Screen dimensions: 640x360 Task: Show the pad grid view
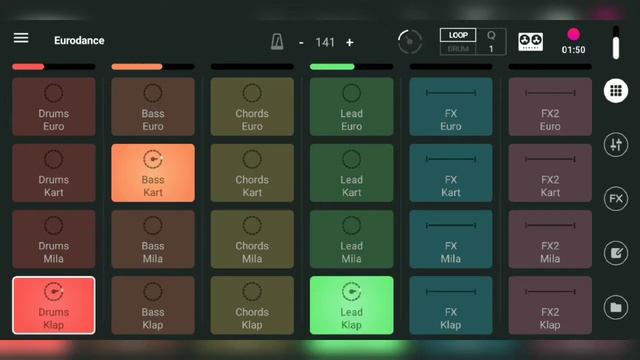[616, 91]
